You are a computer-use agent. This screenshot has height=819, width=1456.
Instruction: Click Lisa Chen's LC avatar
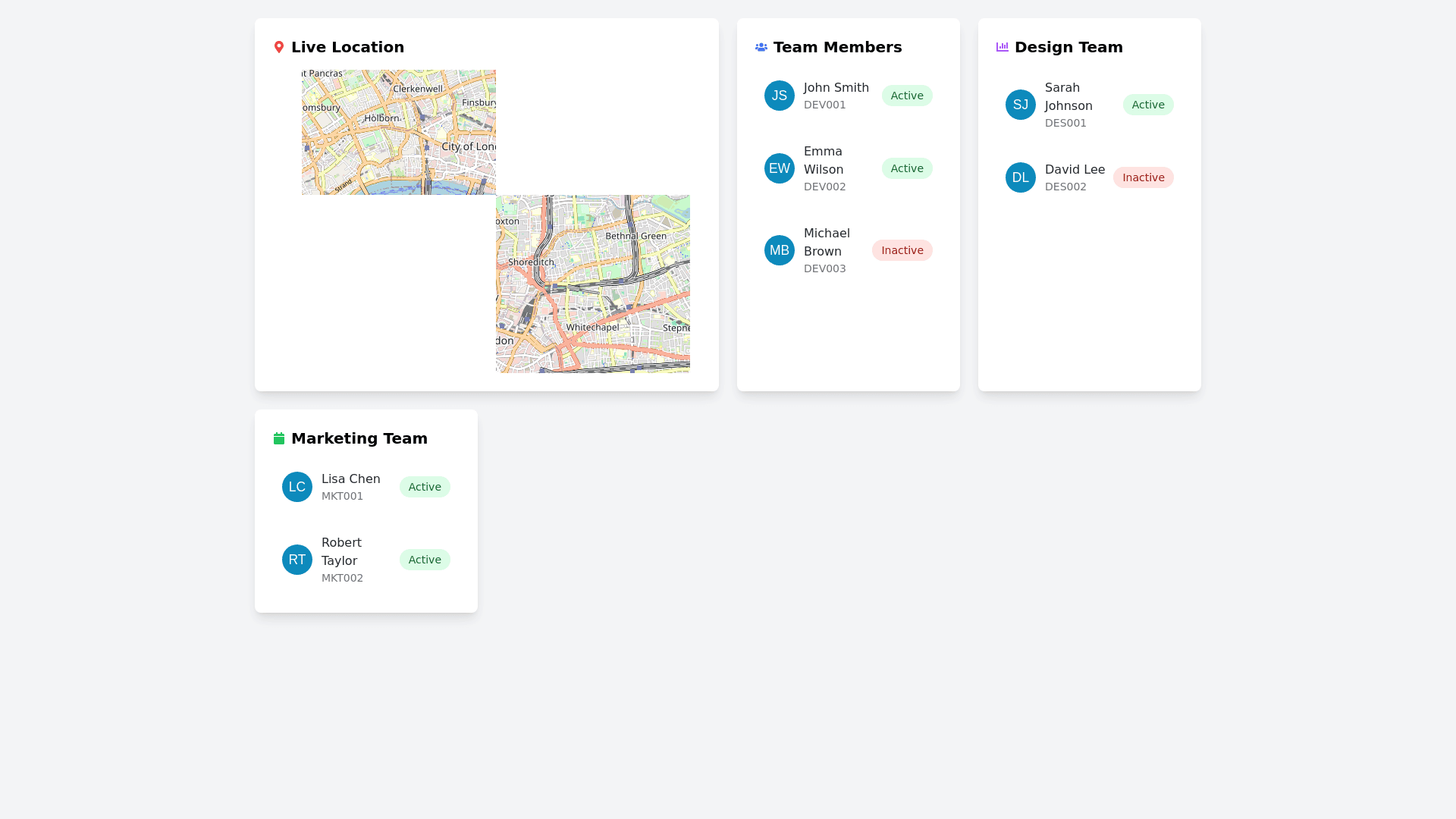[297, 487]
